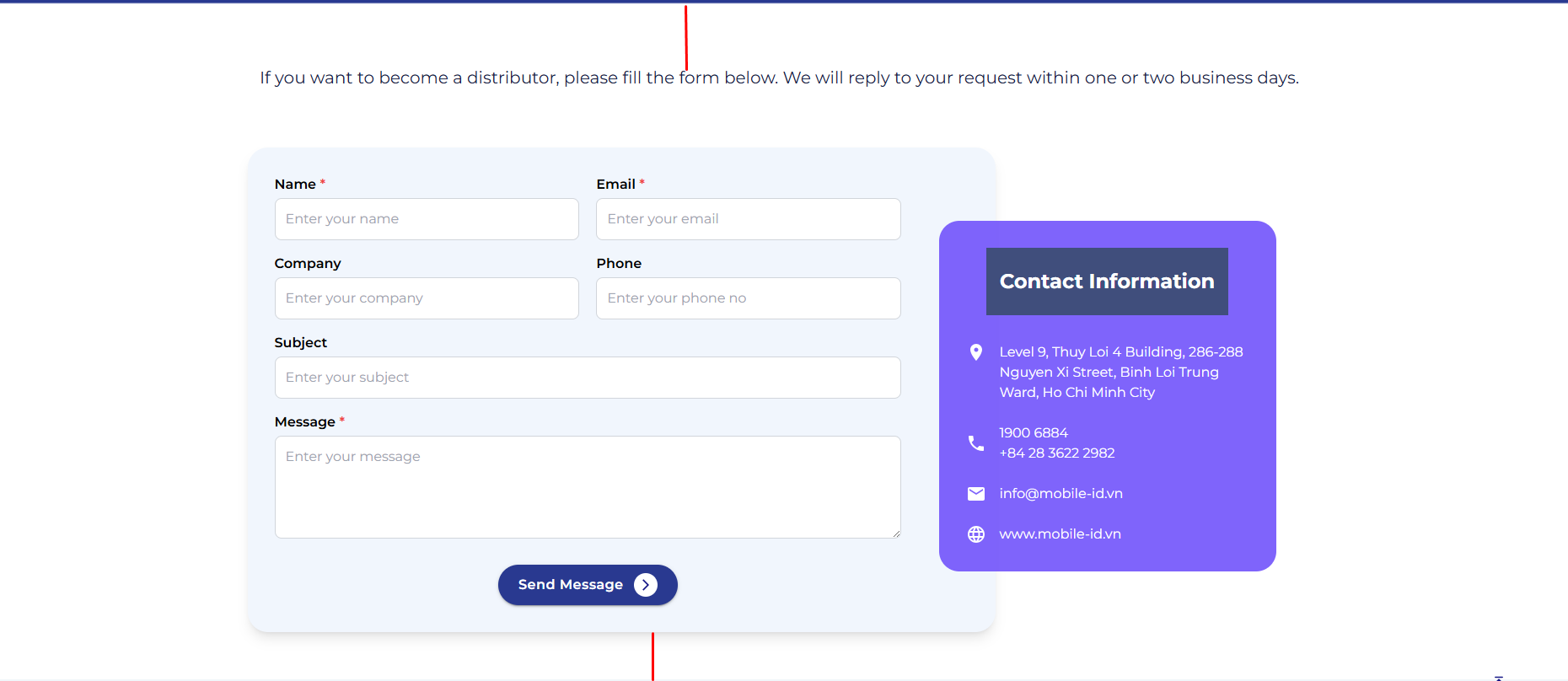Focus the 'Enter your email' field
This screenshot has width=1568, height=681.
pyautogui.click(x=749, y=219)
